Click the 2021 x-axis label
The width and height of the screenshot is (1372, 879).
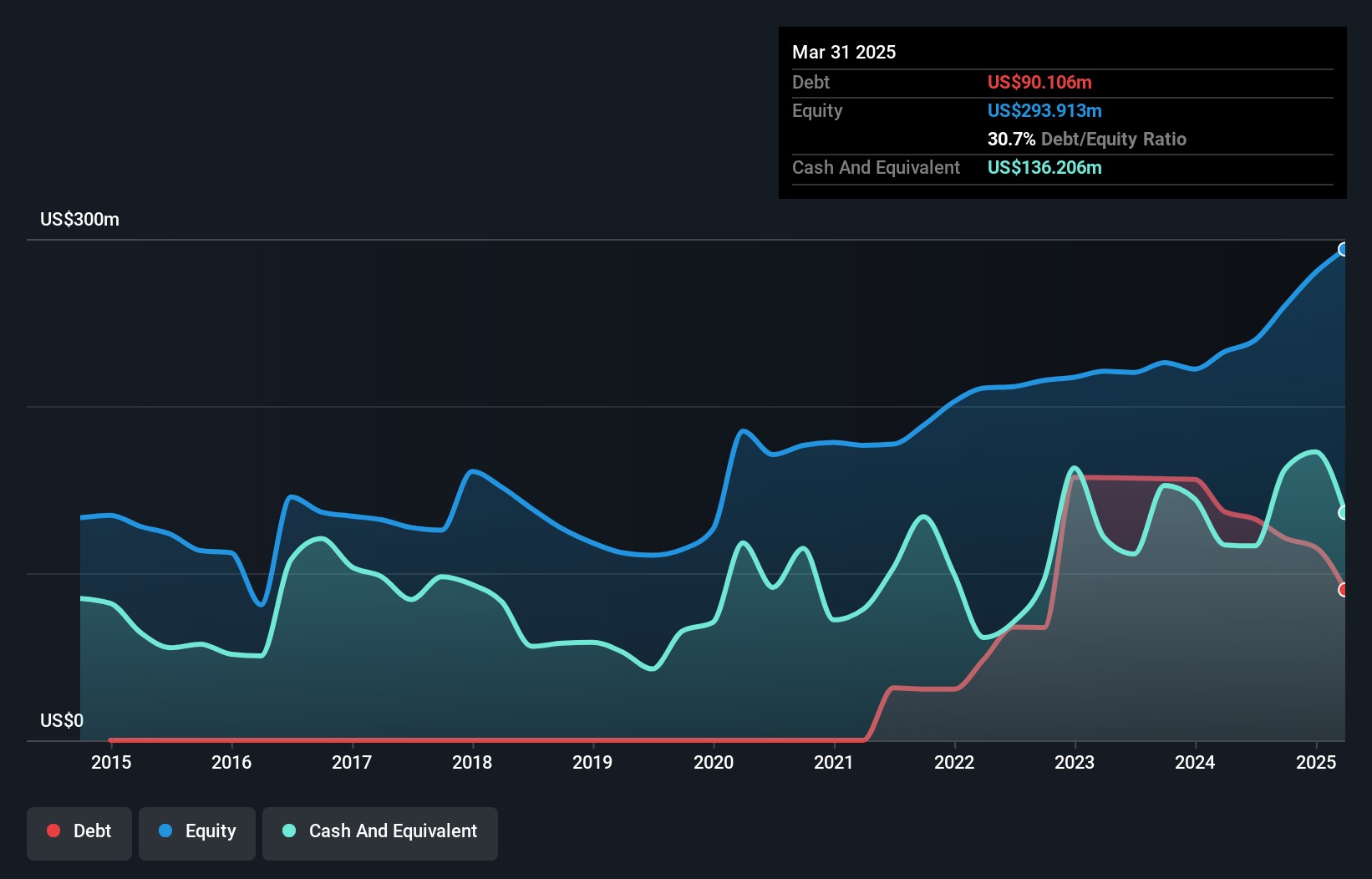834,762
